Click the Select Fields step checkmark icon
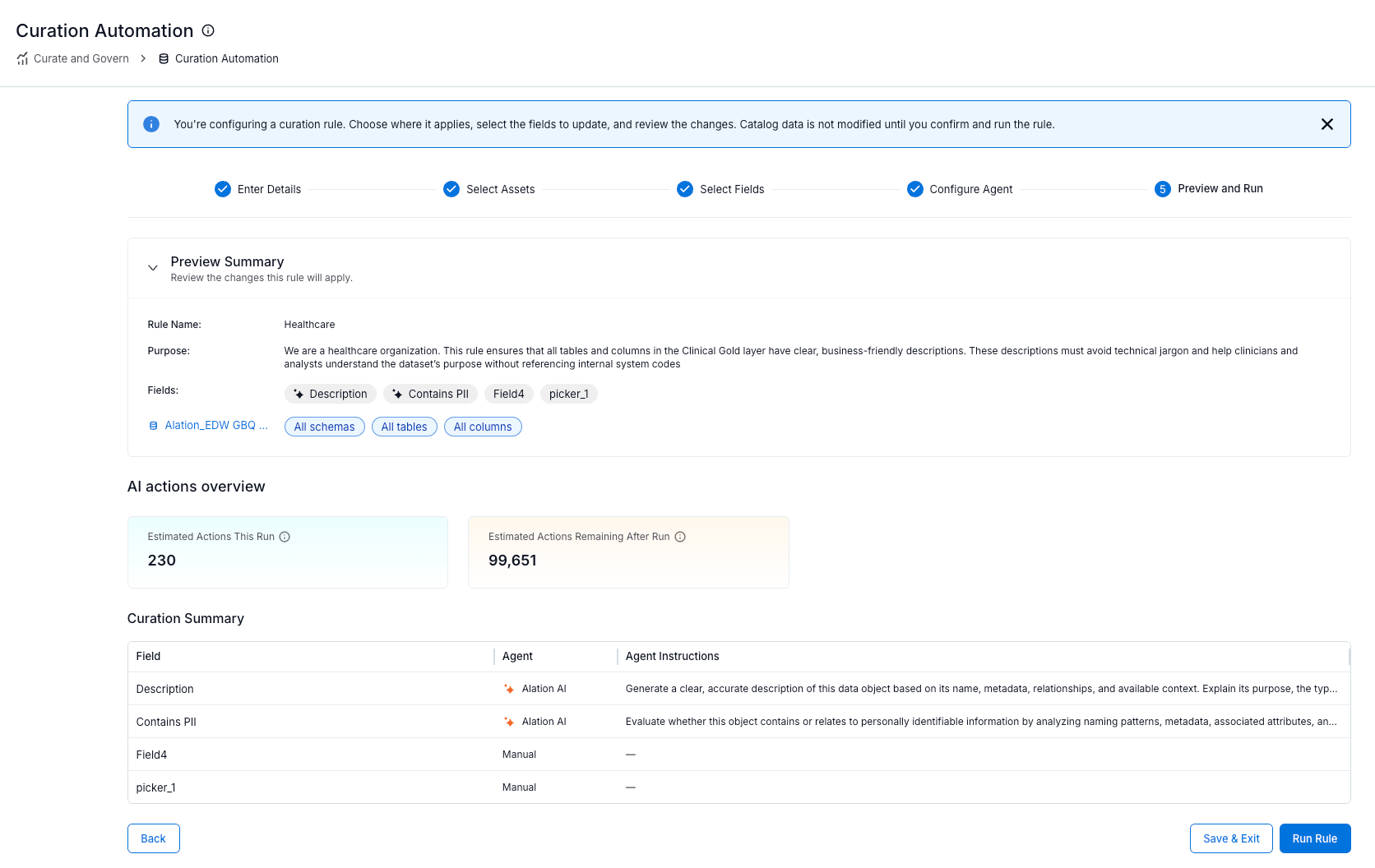This screenshot has width=1375, height=868. pyautogui.click(x=685, y=189)
